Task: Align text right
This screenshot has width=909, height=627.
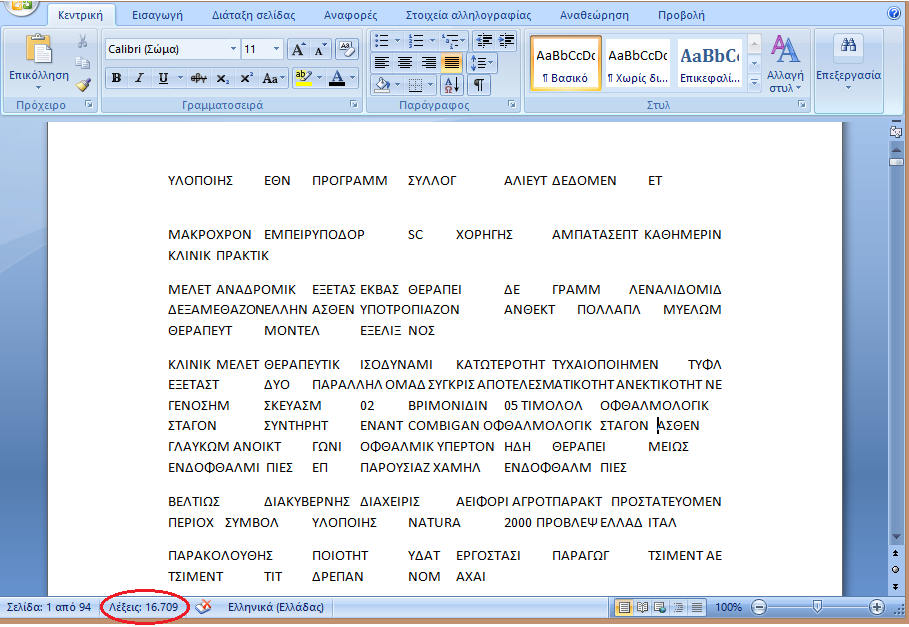Action: pos(428,63)
